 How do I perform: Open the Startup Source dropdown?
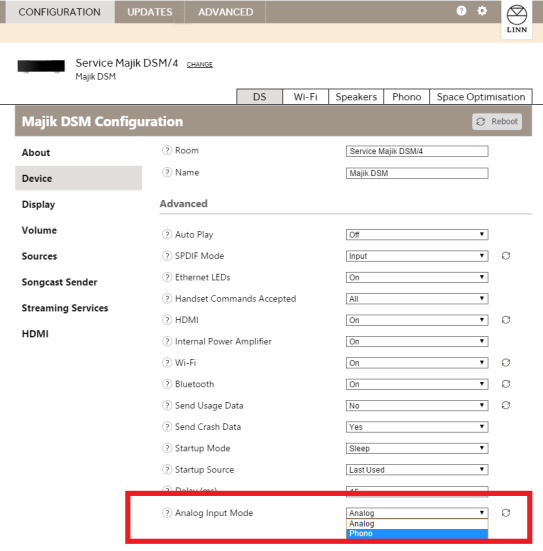pyautogui.click(x=417, y=470)
